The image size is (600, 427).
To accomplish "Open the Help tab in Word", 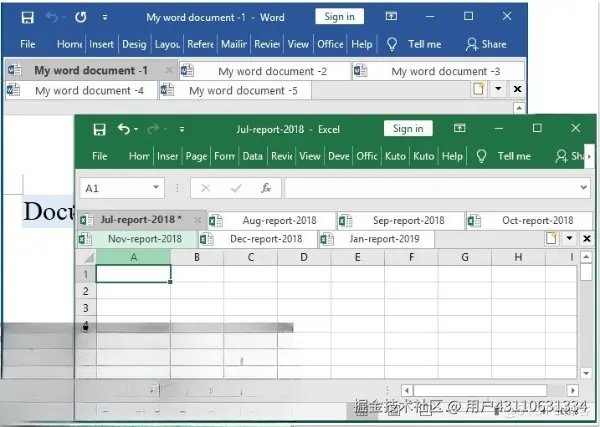I will [x=362, y=44].
